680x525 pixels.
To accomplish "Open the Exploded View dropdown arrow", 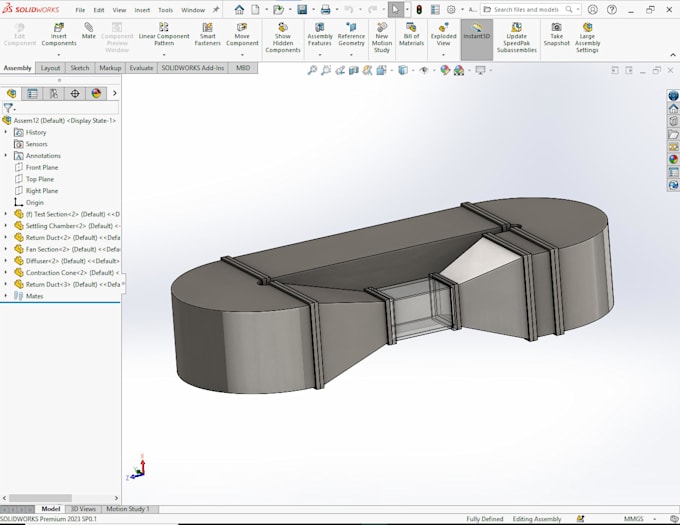I will coord(443,55).
